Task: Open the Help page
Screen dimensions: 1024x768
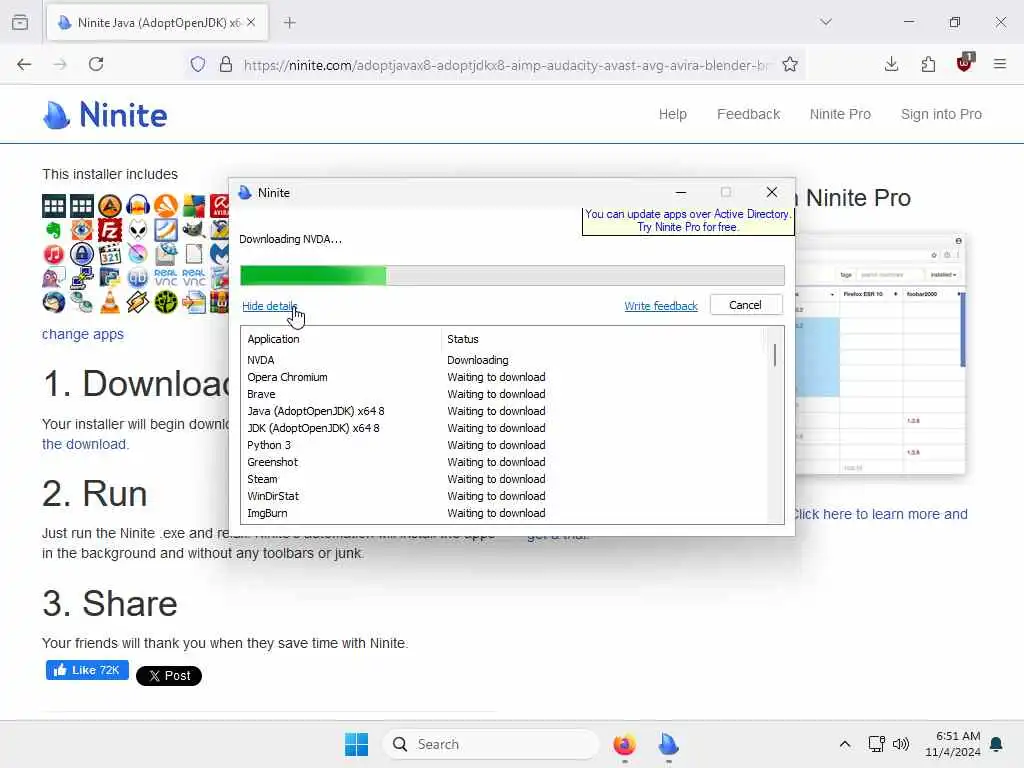Action: (672, 114)
